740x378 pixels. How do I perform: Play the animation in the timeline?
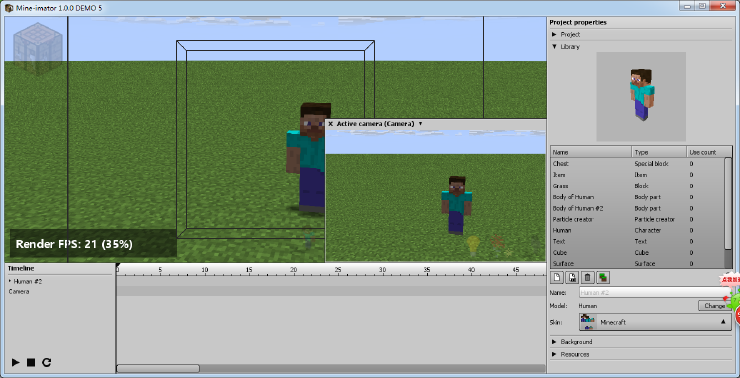pos(16,362)
